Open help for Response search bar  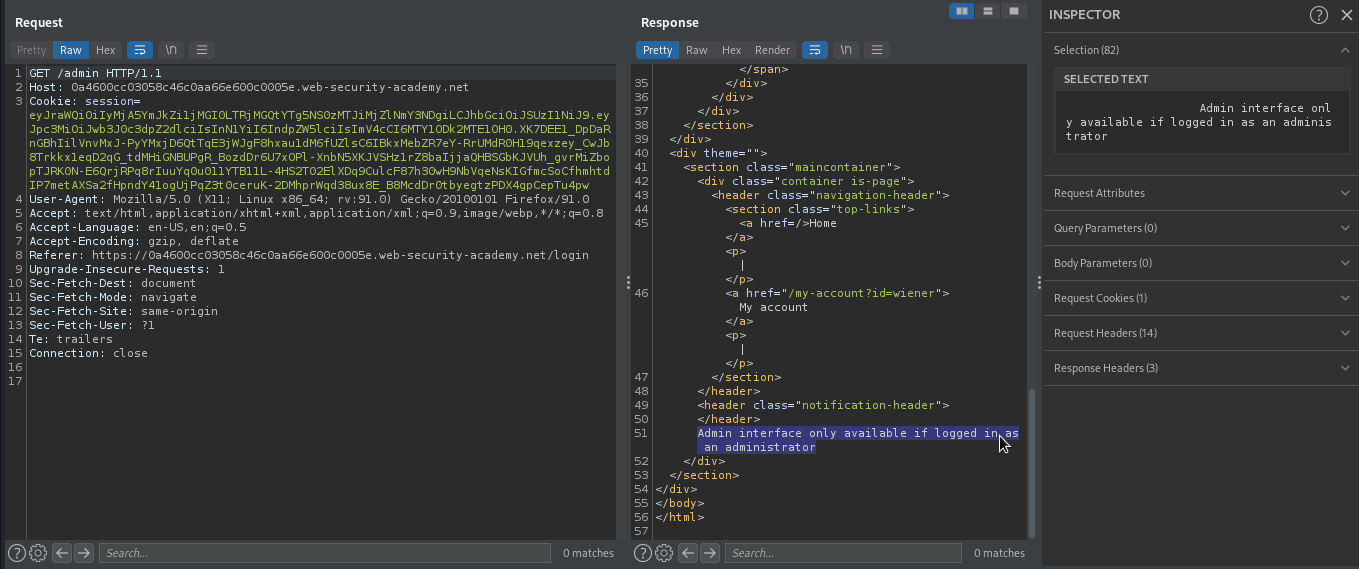[642, 553]
